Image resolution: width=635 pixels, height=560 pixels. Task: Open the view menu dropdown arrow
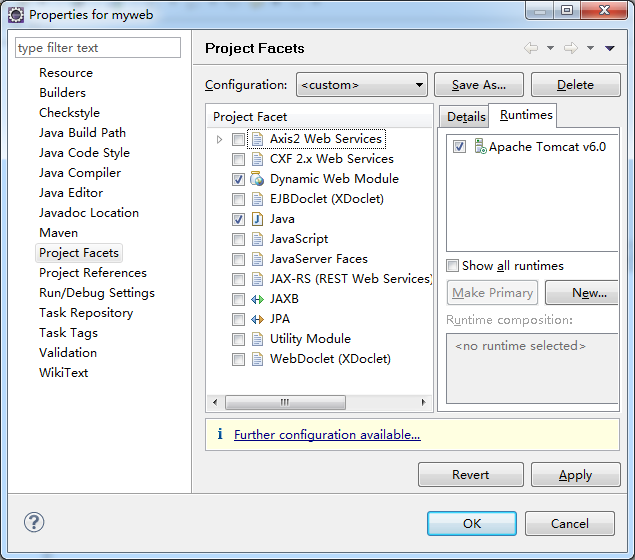tap(610, 48)
